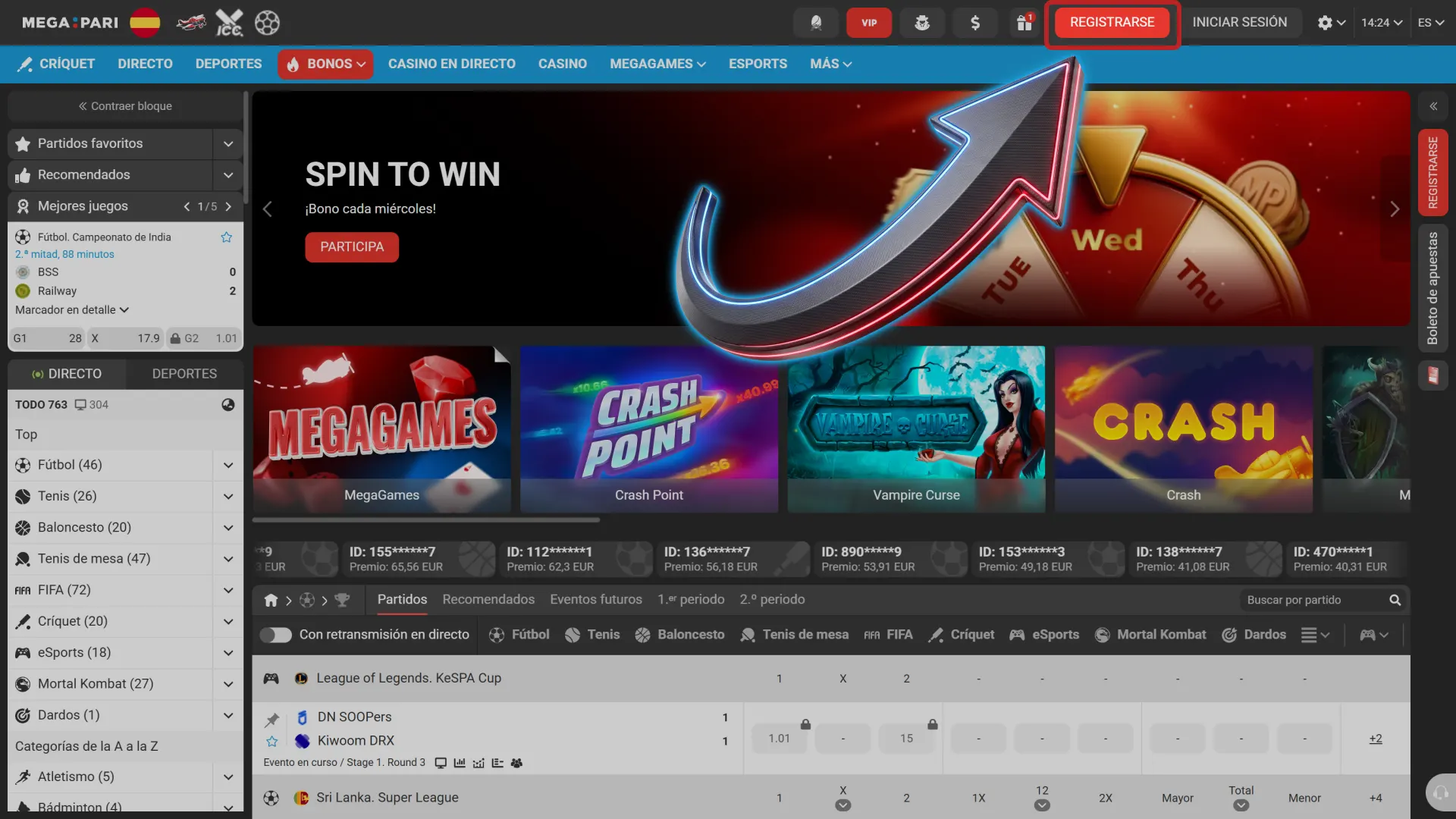
Task: Open the settings gear menu
Action: pos(1332,23)
